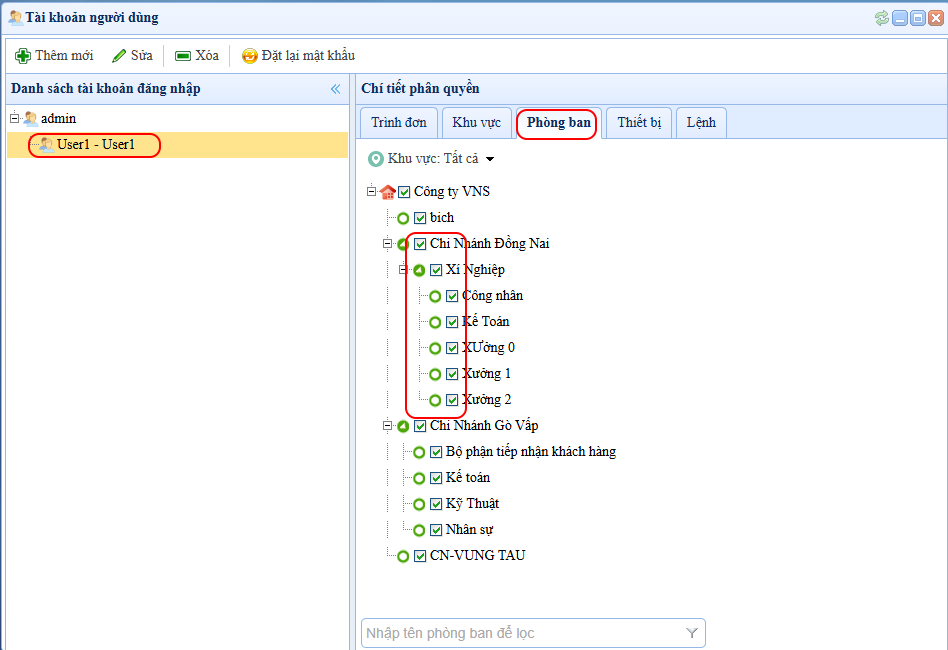Image resolution: width=948 pixels, height=650 pixels.
Task: Collapse the account list panel with double-arrow
Action: 336,89
